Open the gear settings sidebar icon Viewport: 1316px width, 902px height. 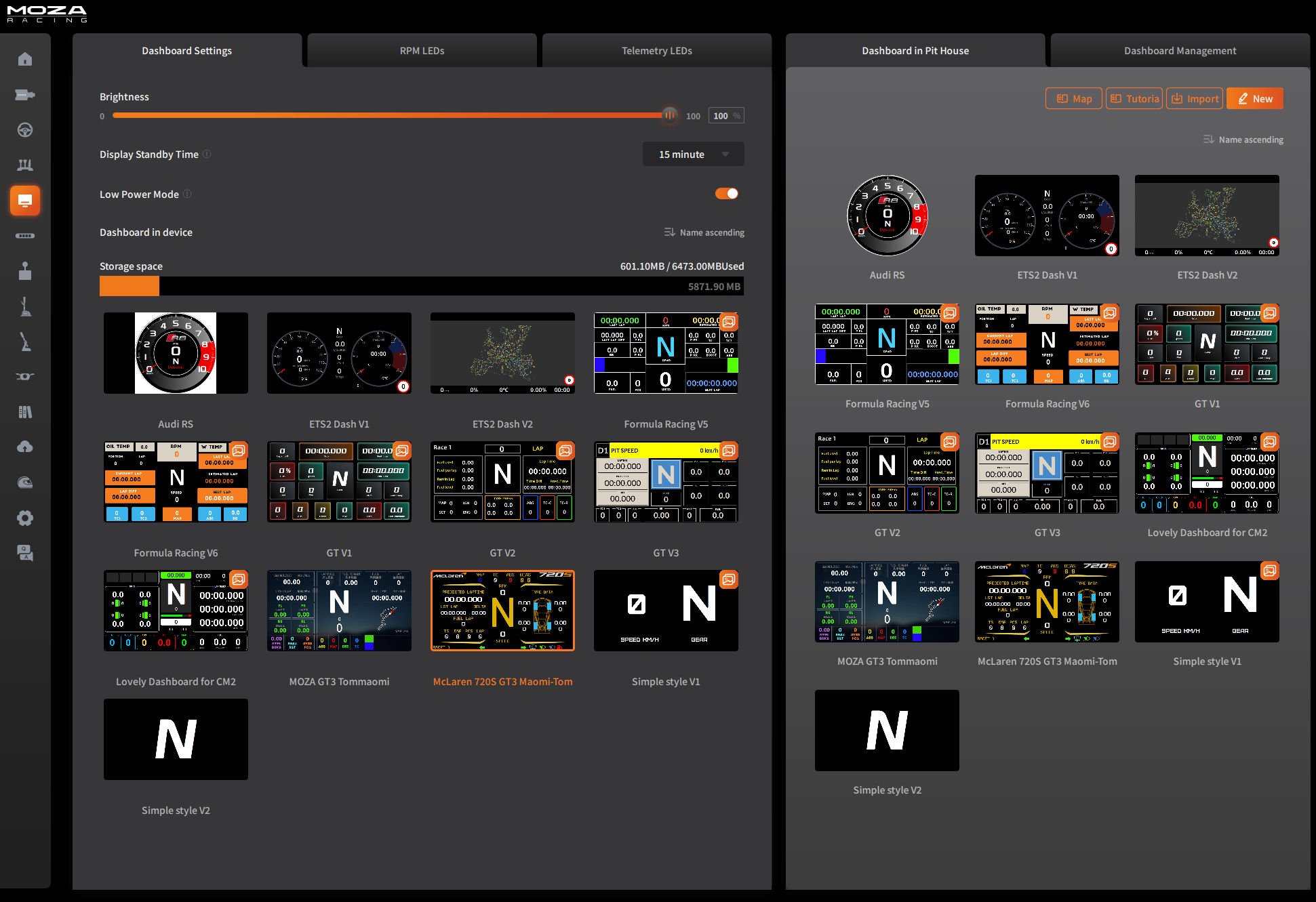pos(25,518)
